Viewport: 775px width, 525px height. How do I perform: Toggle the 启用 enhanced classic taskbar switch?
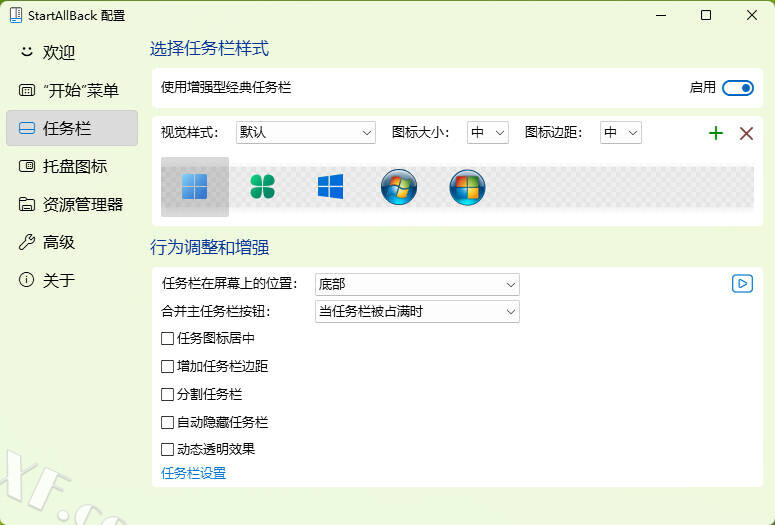pos(737,88)
